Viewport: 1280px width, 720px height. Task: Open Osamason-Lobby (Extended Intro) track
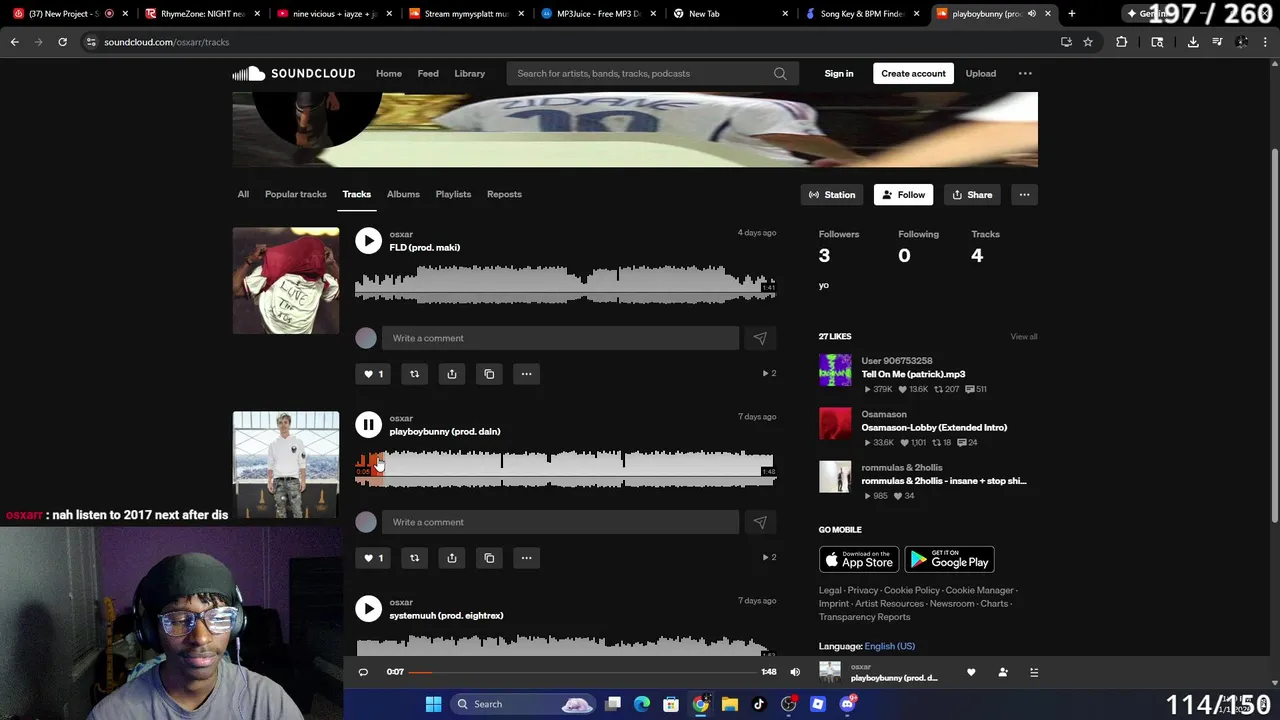[x=934, y=427]
